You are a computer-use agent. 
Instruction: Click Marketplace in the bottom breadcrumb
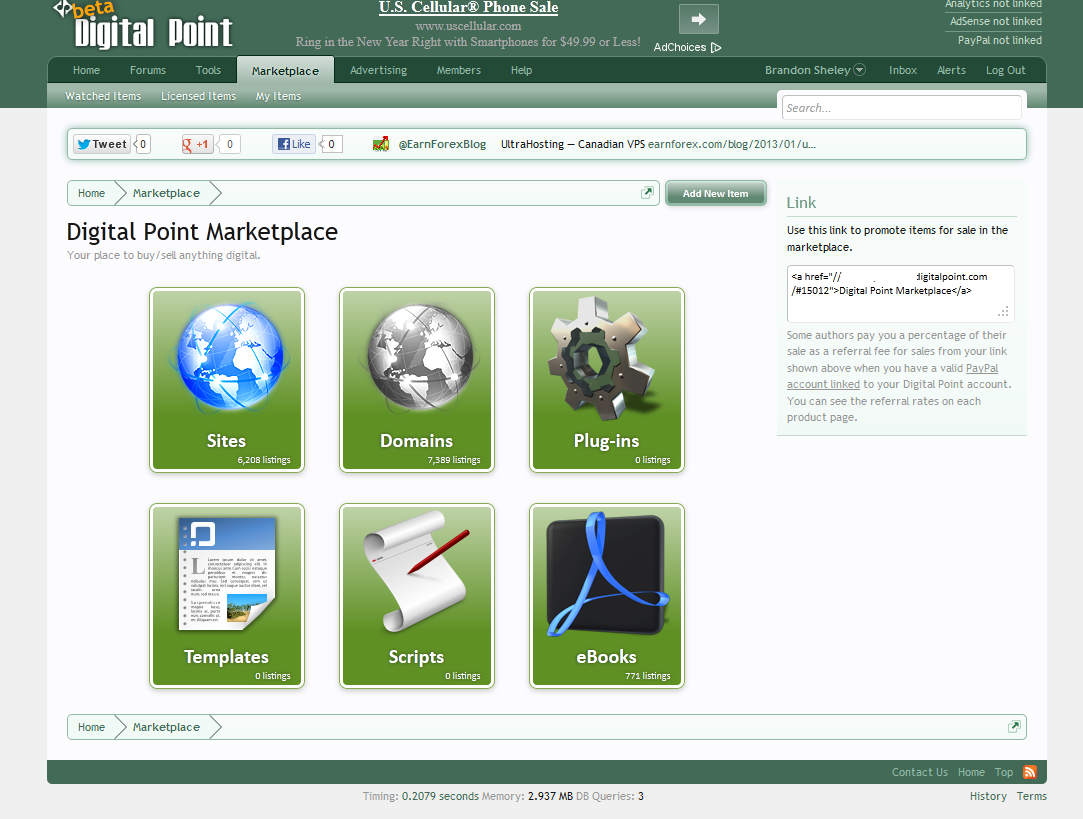(166, 727)
